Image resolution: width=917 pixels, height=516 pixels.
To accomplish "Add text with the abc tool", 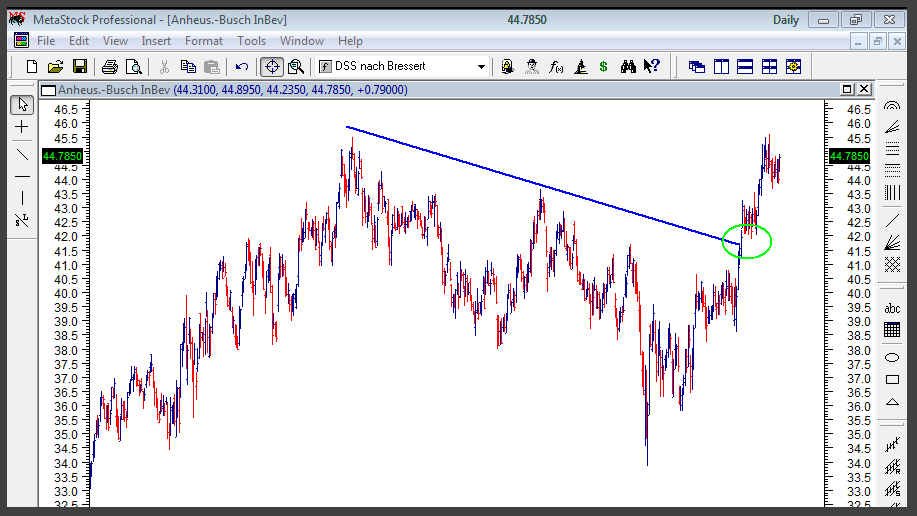I will 892,308.
